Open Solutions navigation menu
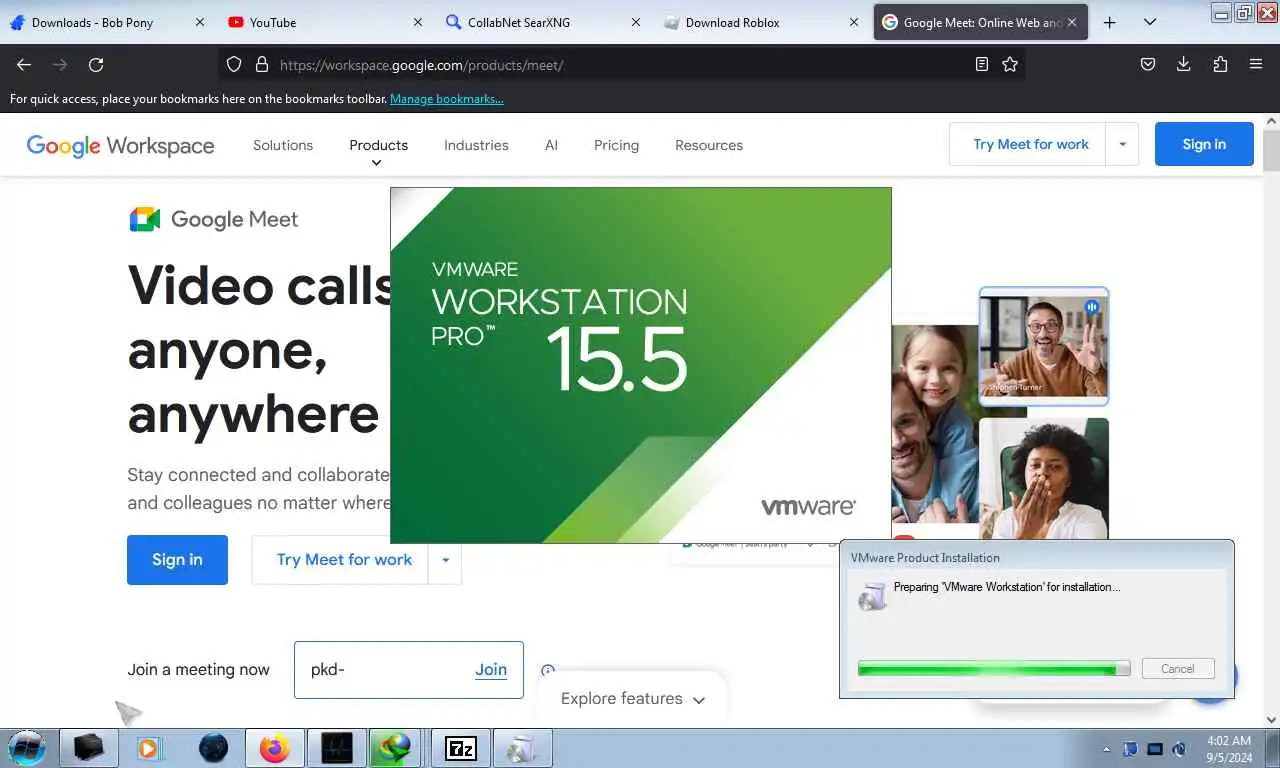The image size is (1280, 768). (x=283, y=145)
